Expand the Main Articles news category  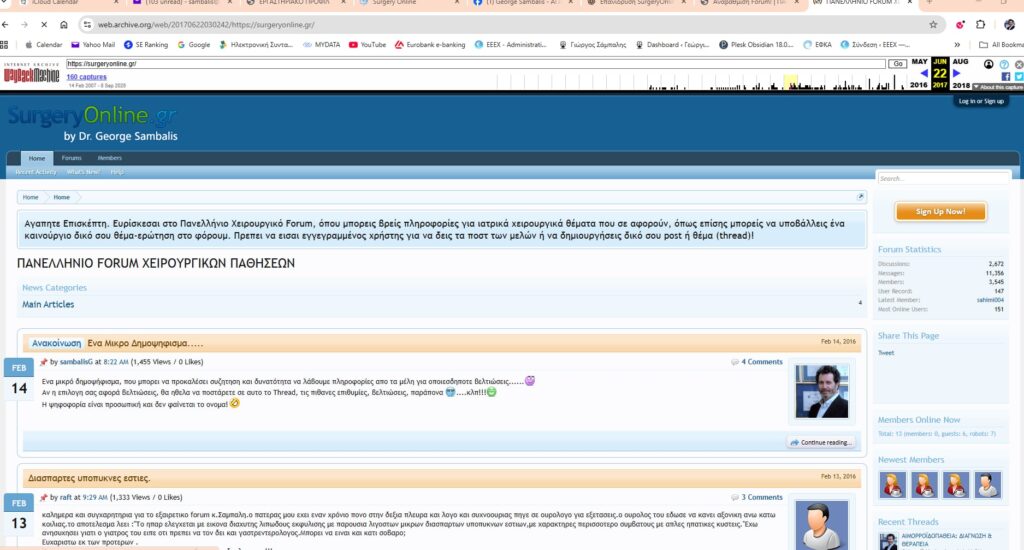48,304
